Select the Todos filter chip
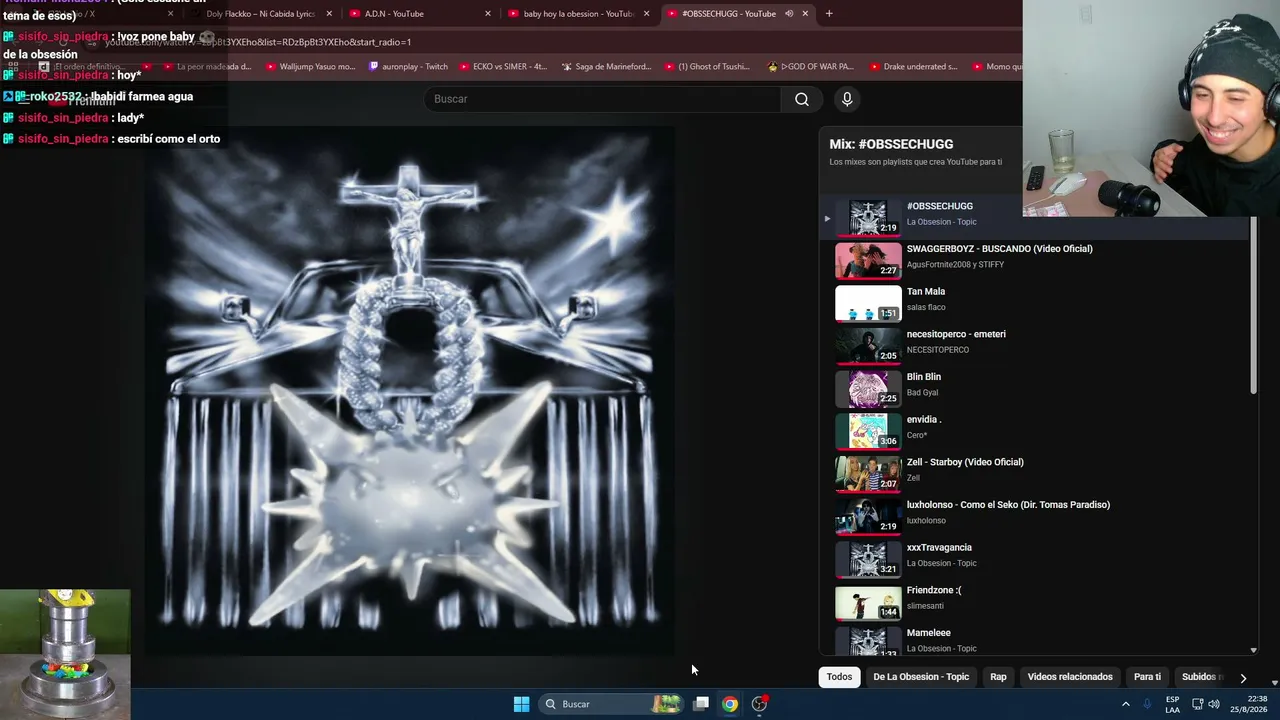1280x720 pixels. pyautogui.click(x=839, y=677)
